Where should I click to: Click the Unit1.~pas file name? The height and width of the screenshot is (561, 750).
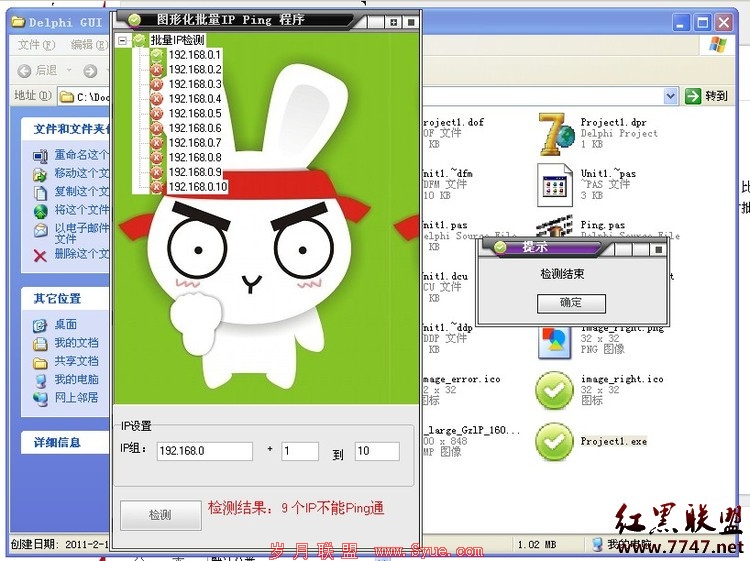point(608,174)
